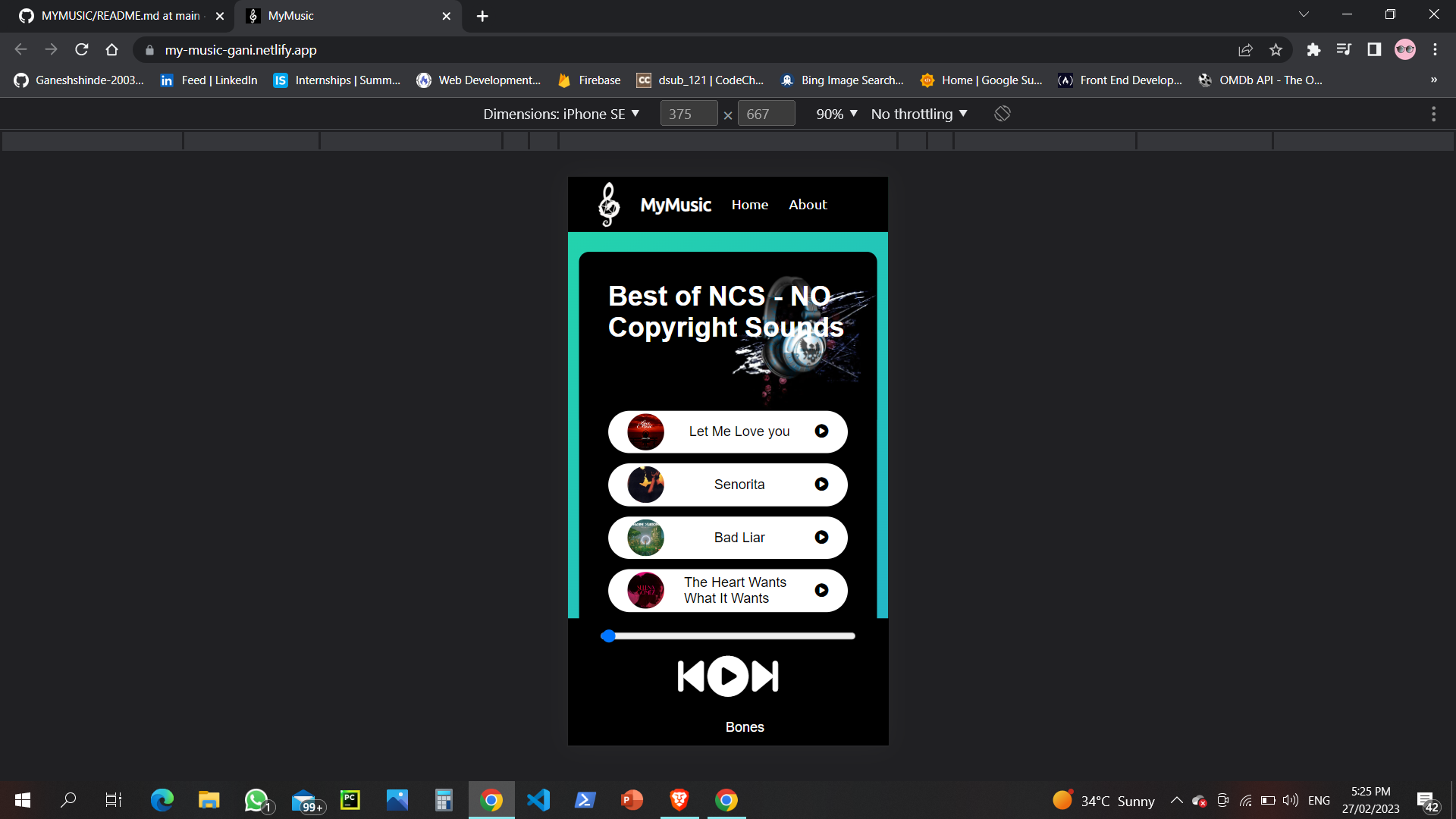Play the Let Me Love you track
The height and width of the screenshot is (819, 1456).
tap(821, 431)
